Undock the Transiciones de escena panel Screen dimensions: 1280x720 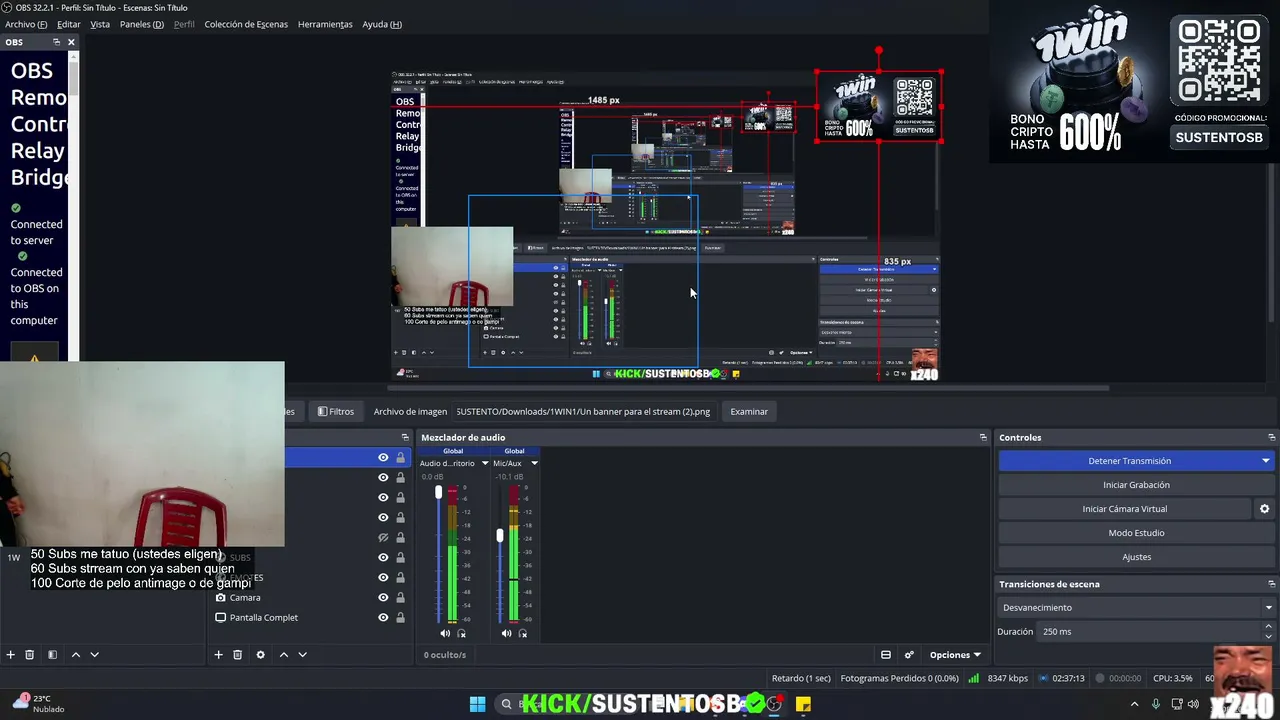coord(1271,584)
